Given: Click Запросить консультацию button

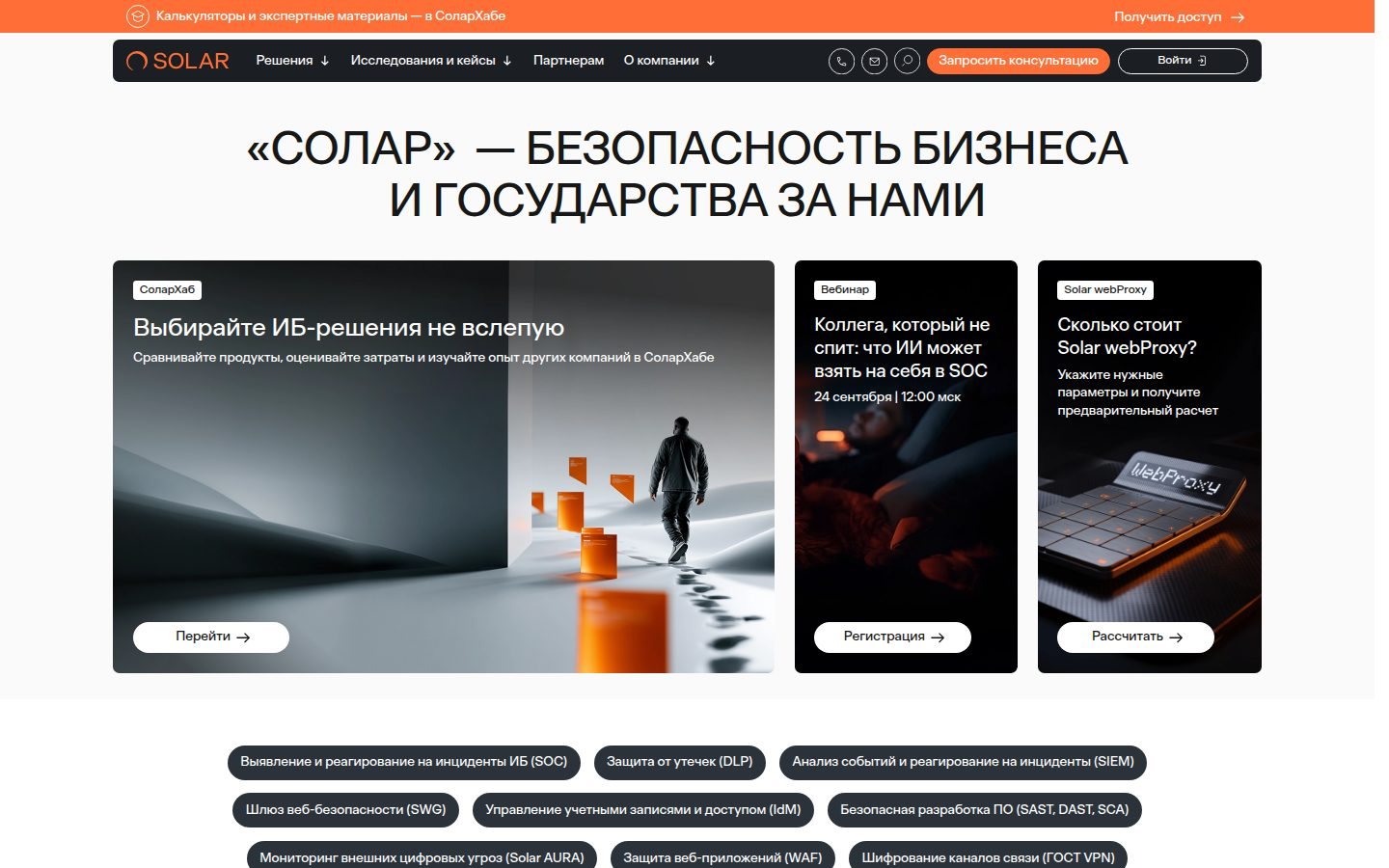Looking at the screenshot, I should click(1018, 61).
